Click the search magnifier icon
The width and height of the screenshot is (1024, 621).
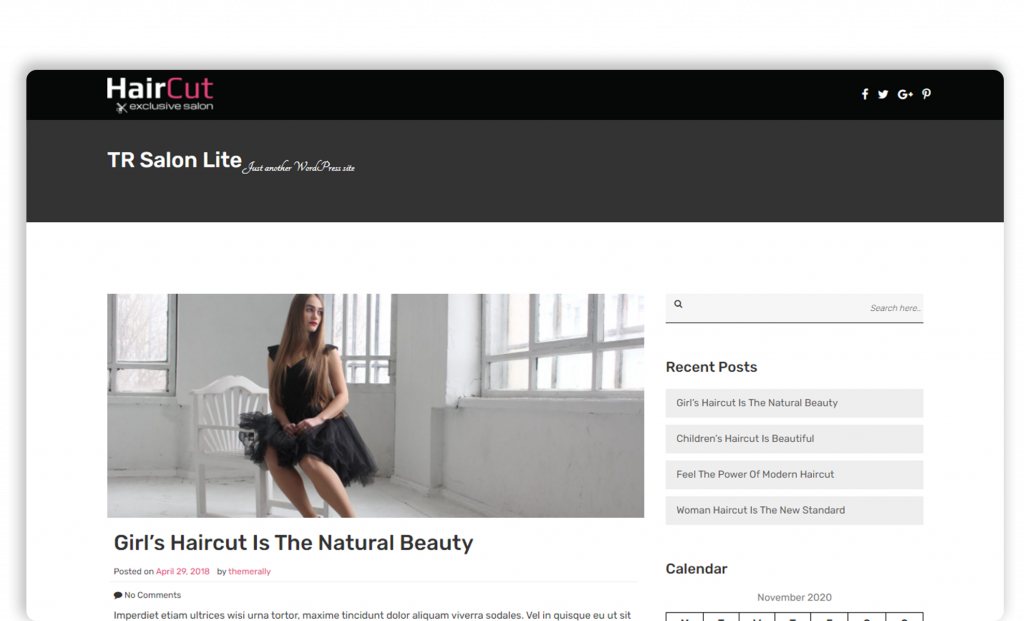click(678, 304)
